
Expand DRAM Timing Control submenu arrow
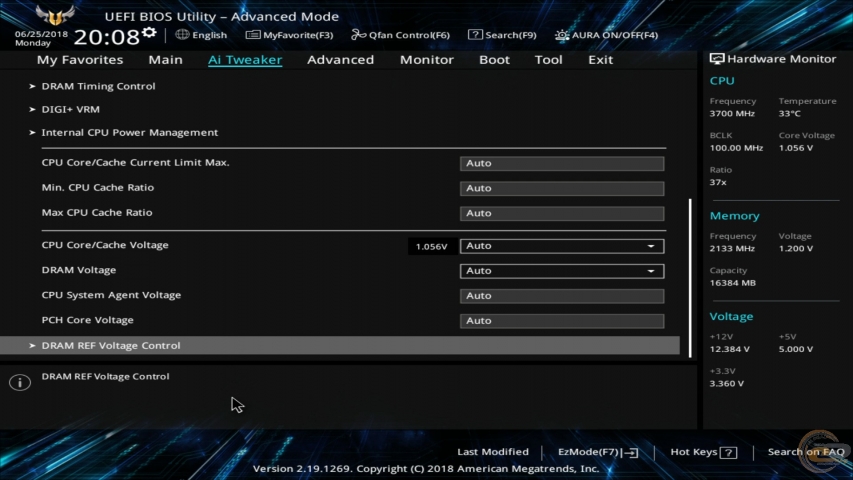[x=32, y=86]
